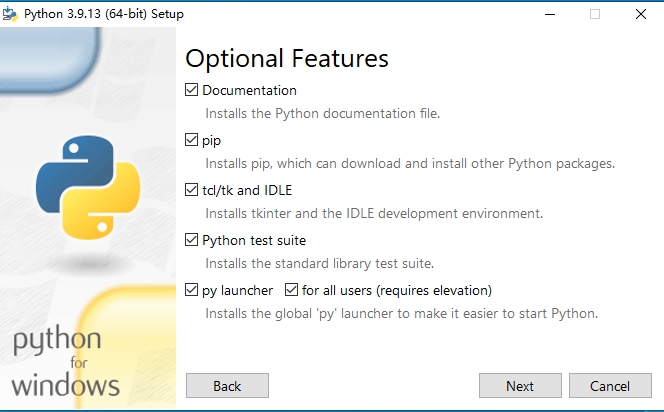Click the Python installer icon in title bar
Image resolution: width=664 pixels, height=412 pixels.
tap(10, 14)
